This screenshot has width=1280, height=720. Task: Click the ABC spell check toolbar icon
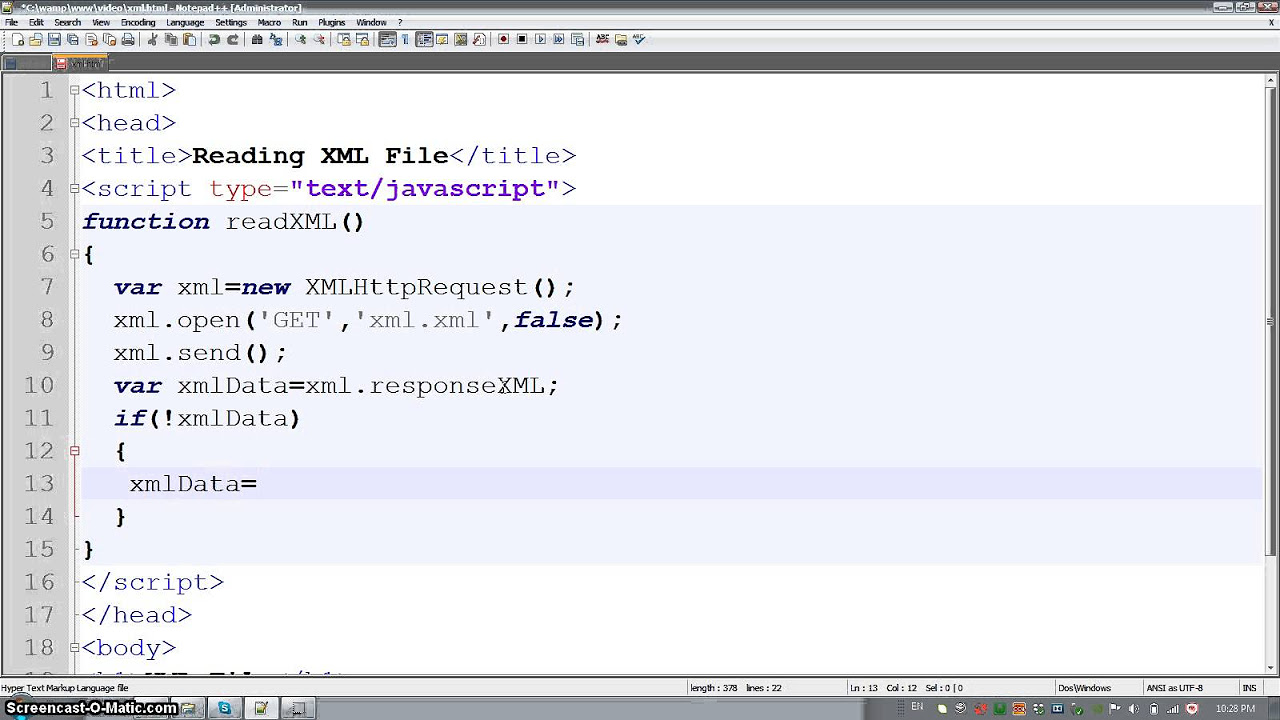point(601,40)
